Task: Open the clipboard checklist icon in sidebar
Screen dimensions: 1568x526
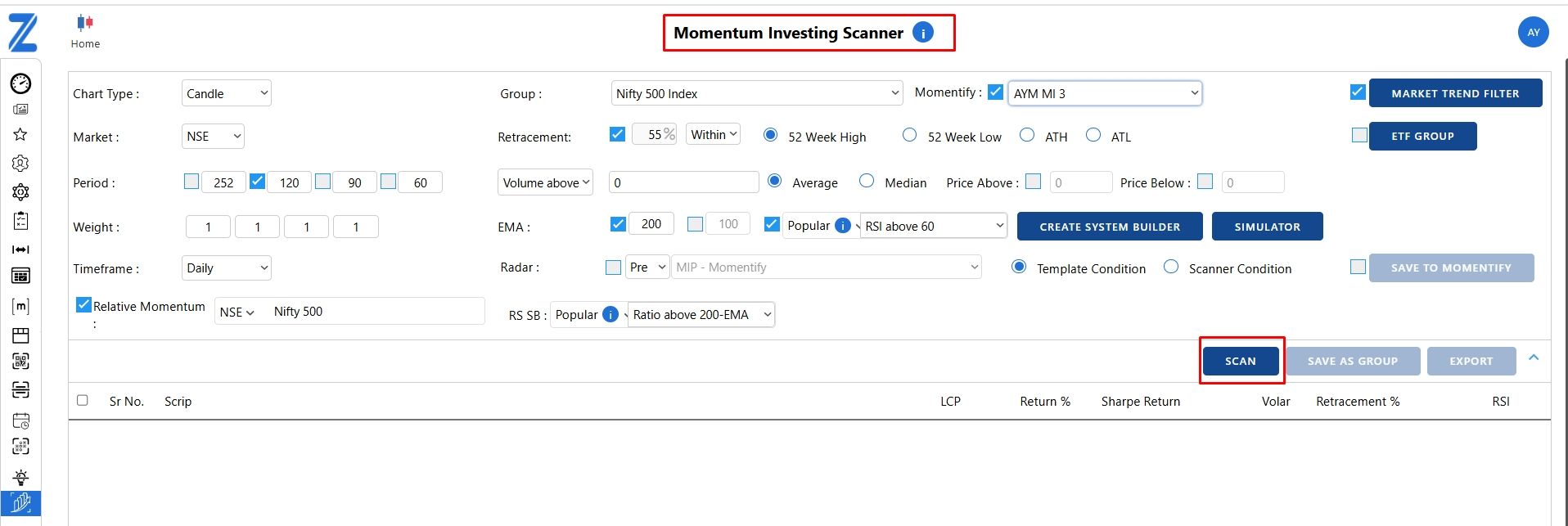Action: tap(20, 221)
